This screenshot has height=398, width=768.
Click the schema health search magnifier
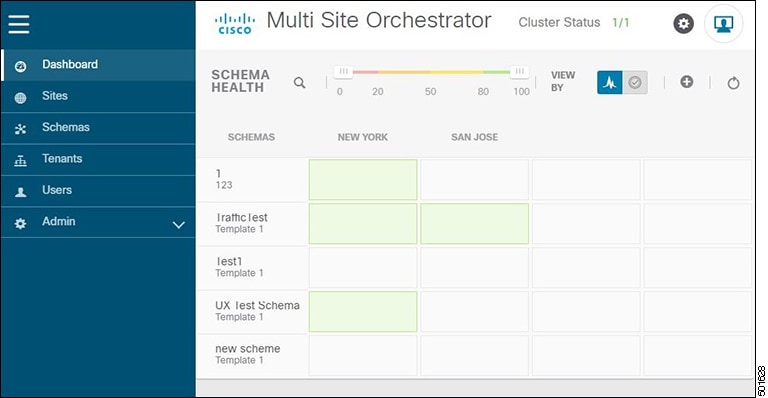pos(299,82)
